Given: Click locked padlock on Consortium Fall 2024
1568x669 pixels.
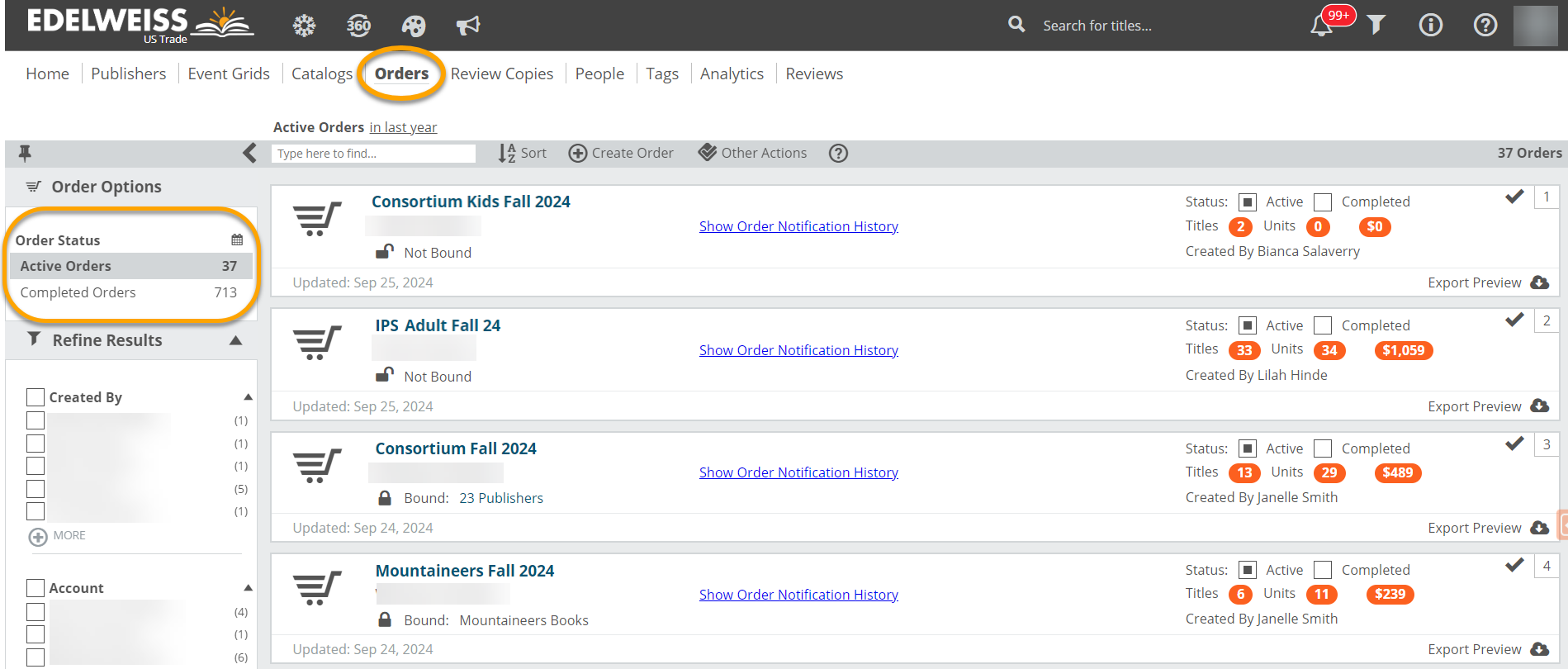Looking at the screenshot, I should [384, 497].
